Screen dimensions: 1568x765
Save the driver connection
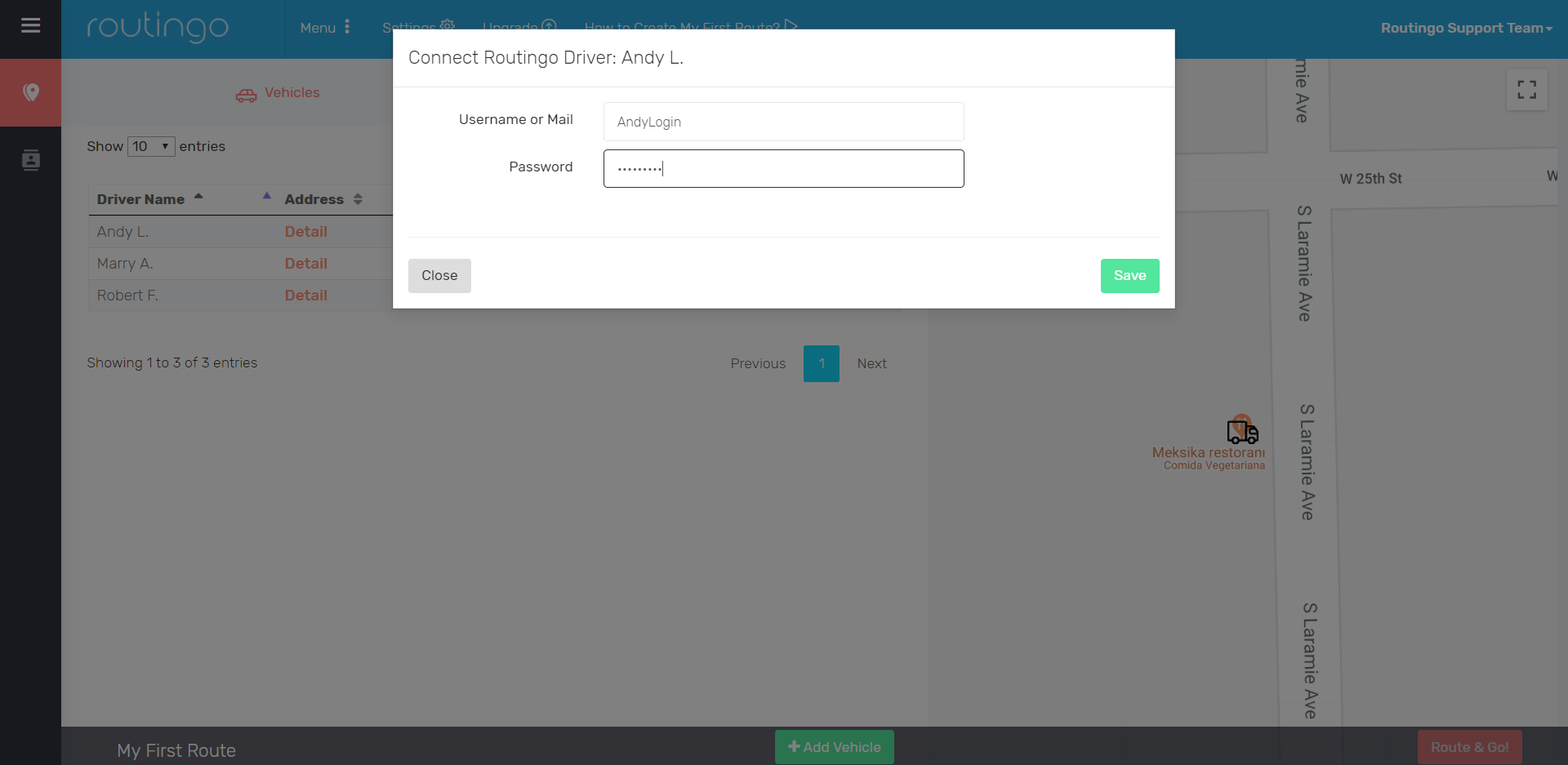(x=1129, y=276)
